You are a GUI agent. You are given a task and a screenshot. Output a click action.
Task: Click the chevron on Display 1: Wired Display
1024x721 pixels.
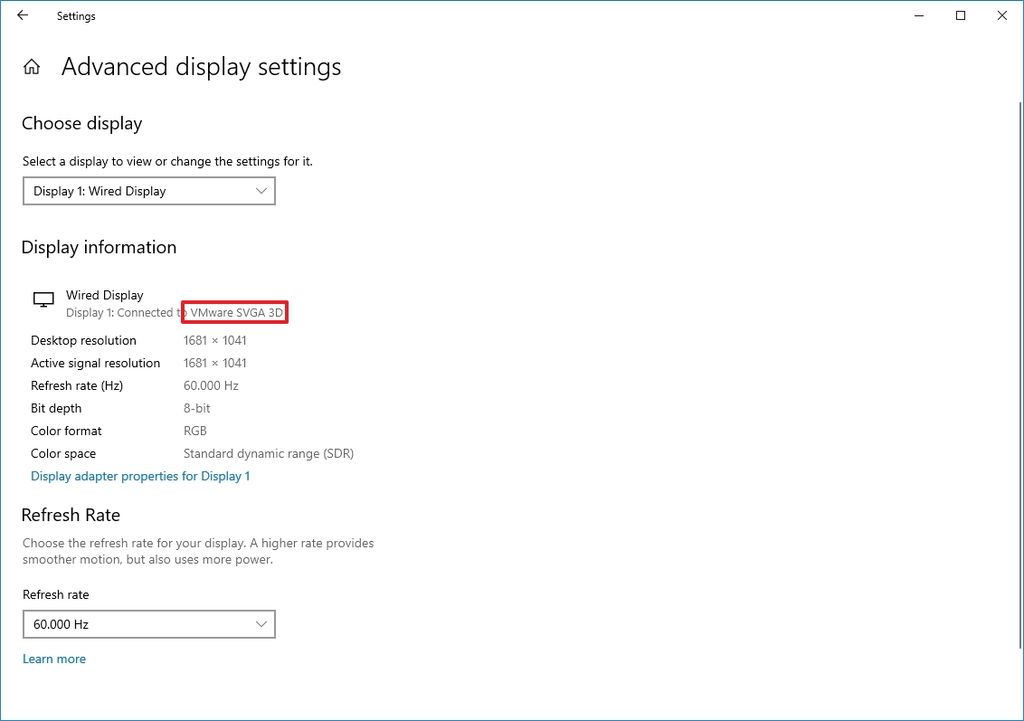coord(260,190)
